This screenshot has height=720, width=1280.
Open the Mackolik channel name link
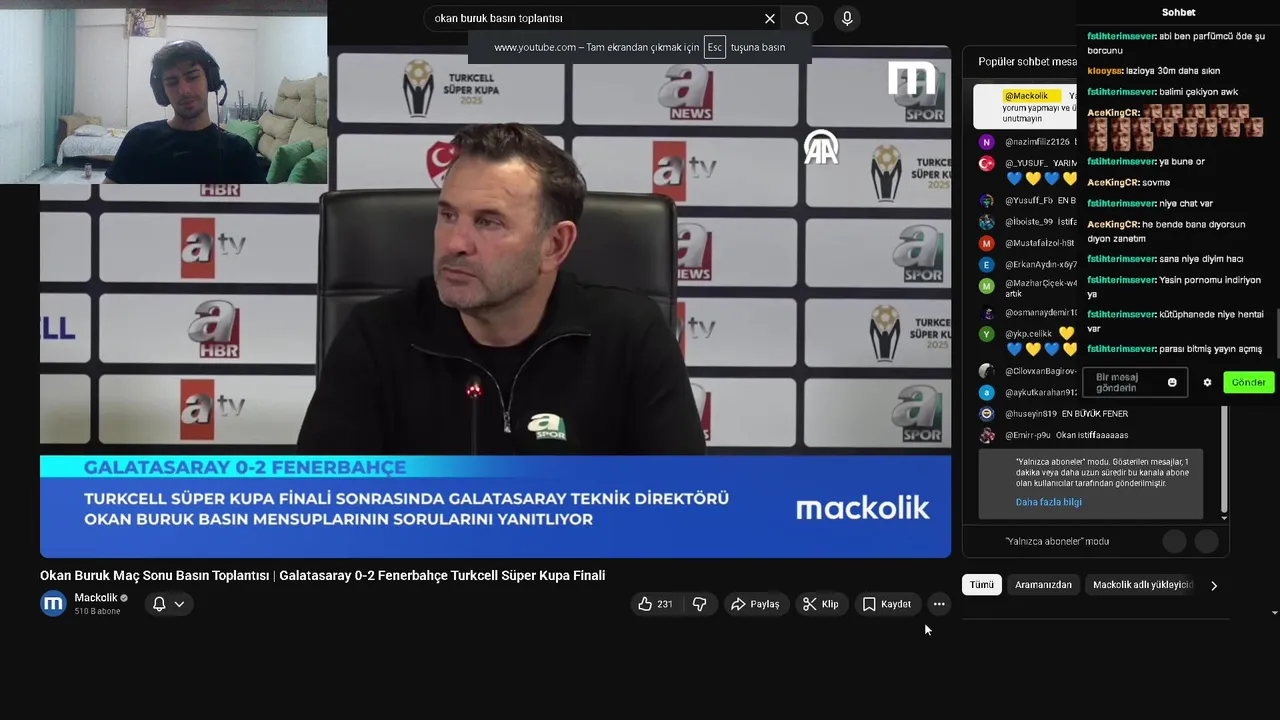96,598
